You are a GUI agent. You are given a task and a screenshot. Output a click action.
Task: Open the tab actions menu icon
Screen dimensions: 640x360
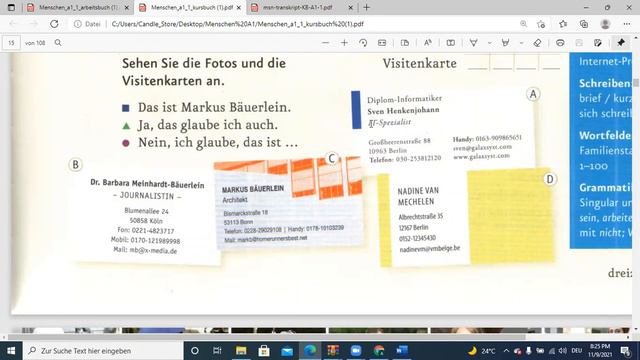(11, 7)
